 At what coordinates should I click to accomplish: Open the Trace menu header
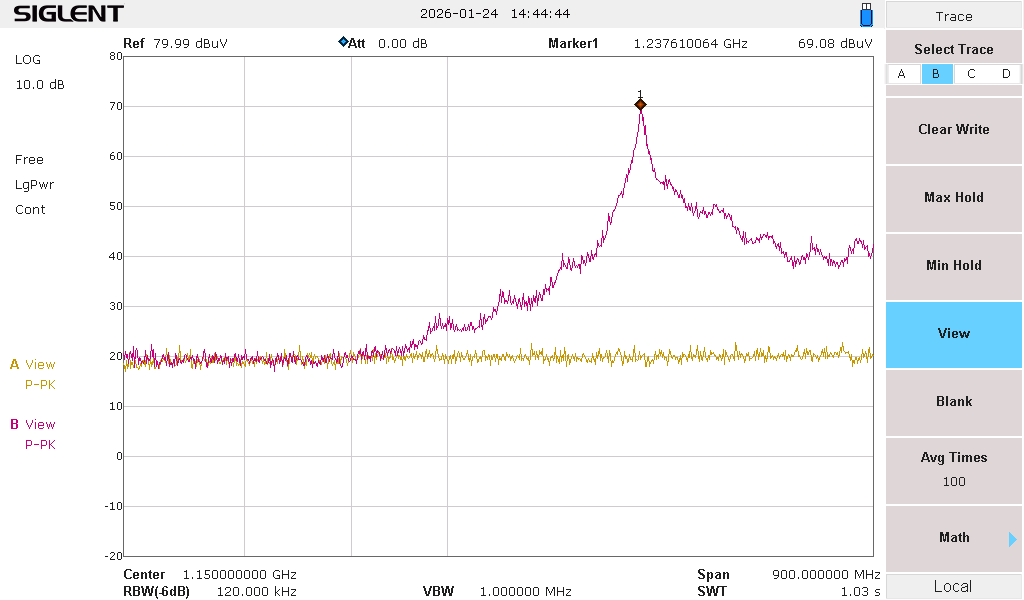[952, 16]
